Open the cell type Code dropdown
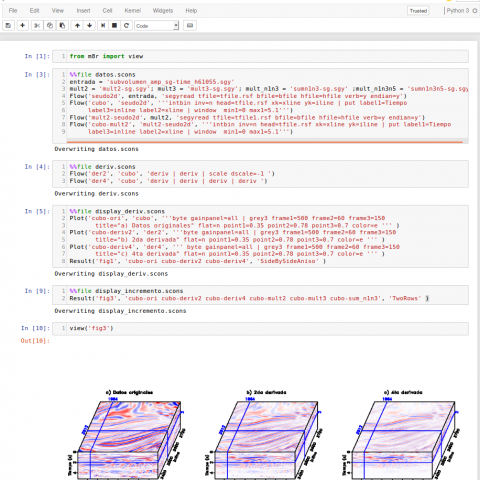480x480 pixels. [157, 26]
